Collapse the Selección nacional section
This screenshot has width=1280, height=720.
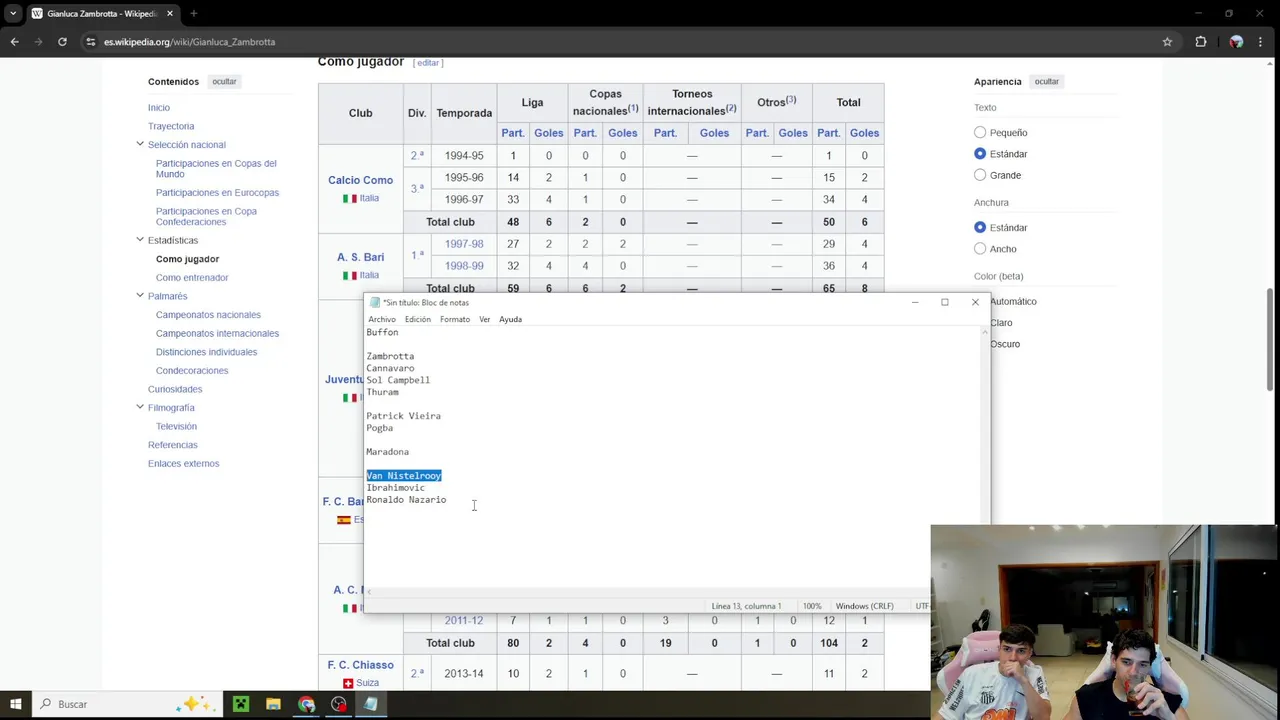[140, 144]
